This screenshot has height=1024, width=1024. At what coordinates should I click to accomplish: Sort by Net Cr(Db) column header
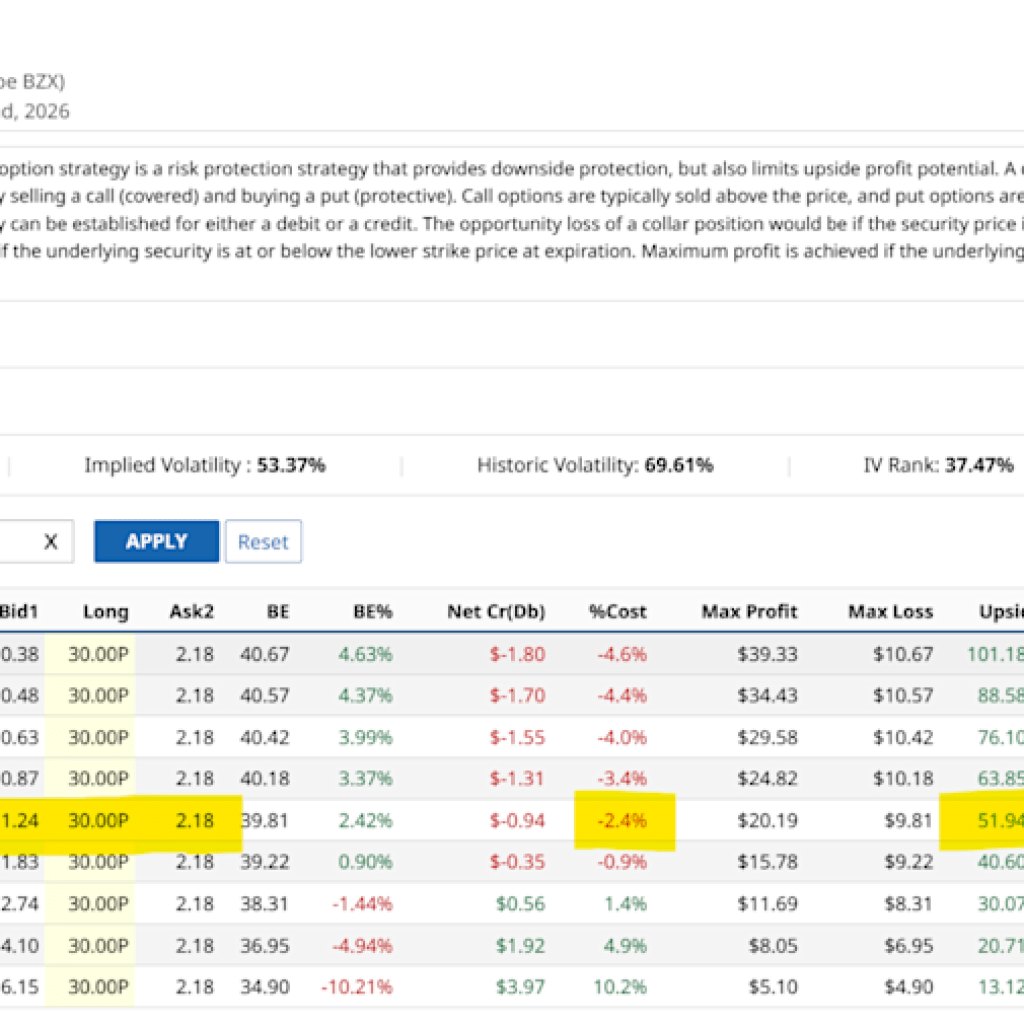click(x=495, y=611)
